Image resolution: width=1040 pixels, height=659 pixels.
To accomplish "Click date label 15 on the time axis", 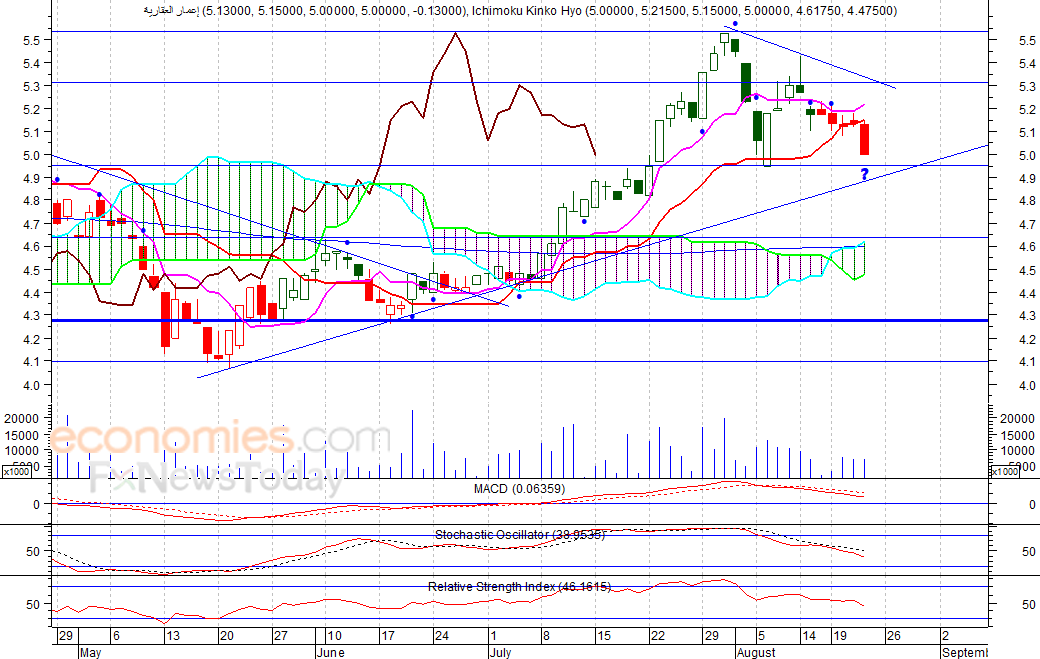I will pos(604,636).
